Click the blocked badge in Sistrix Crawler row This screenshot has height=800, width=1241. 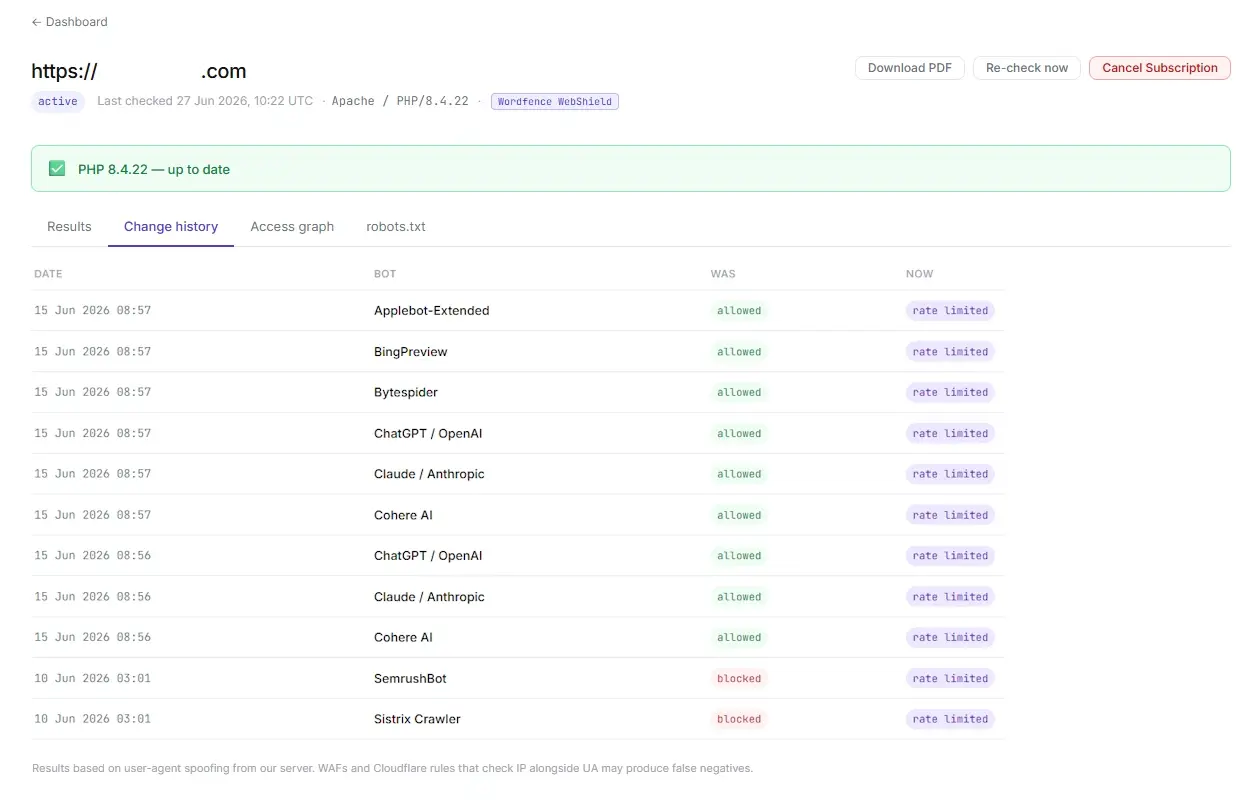[739, 719]
